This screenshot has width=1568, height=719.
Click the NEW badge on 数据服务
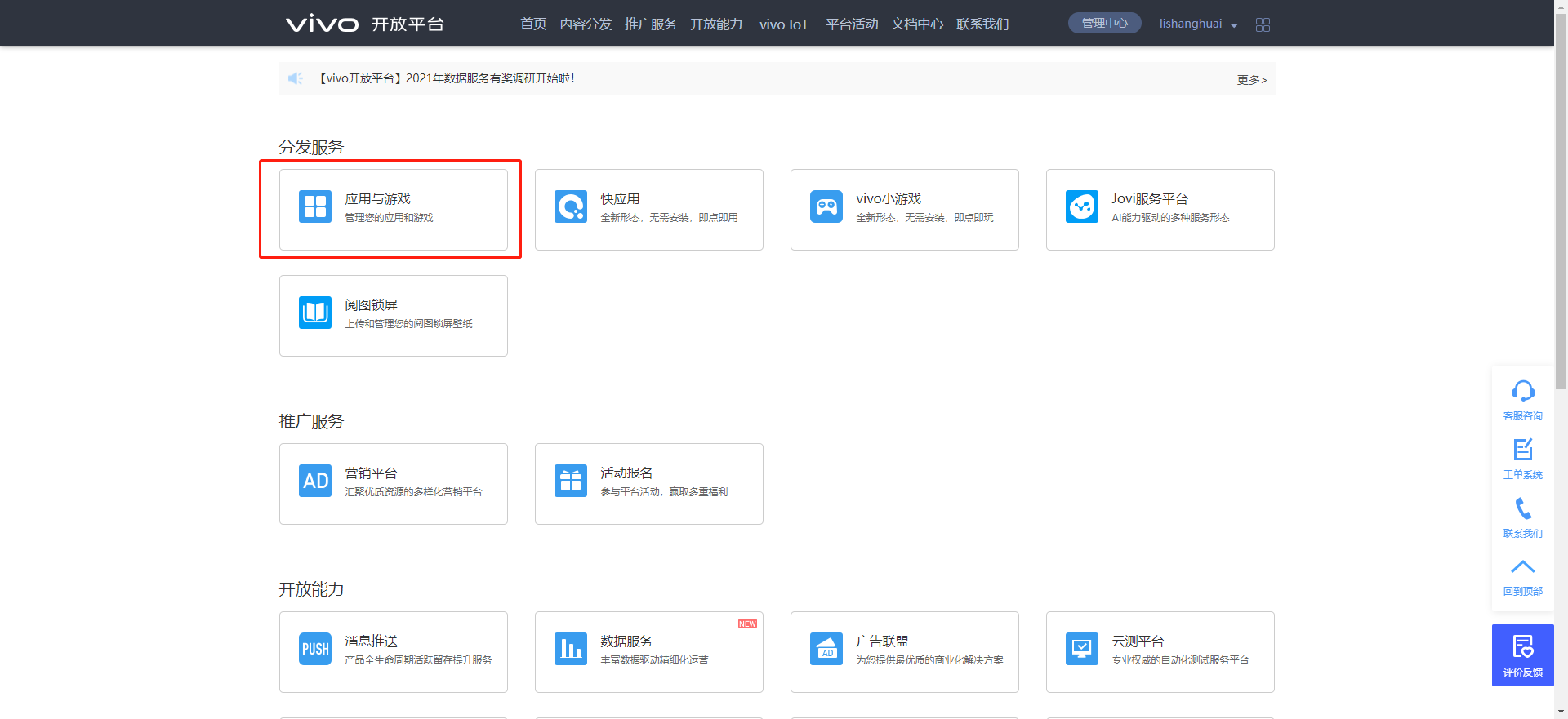click(x=747, y=624)
